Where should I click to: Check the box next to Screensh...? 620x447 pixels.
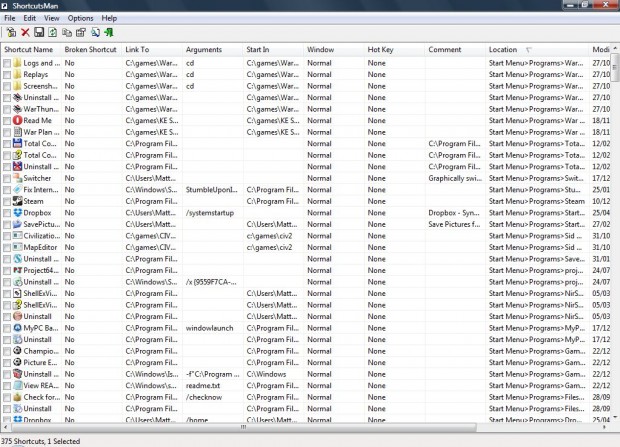coord(7,86)
